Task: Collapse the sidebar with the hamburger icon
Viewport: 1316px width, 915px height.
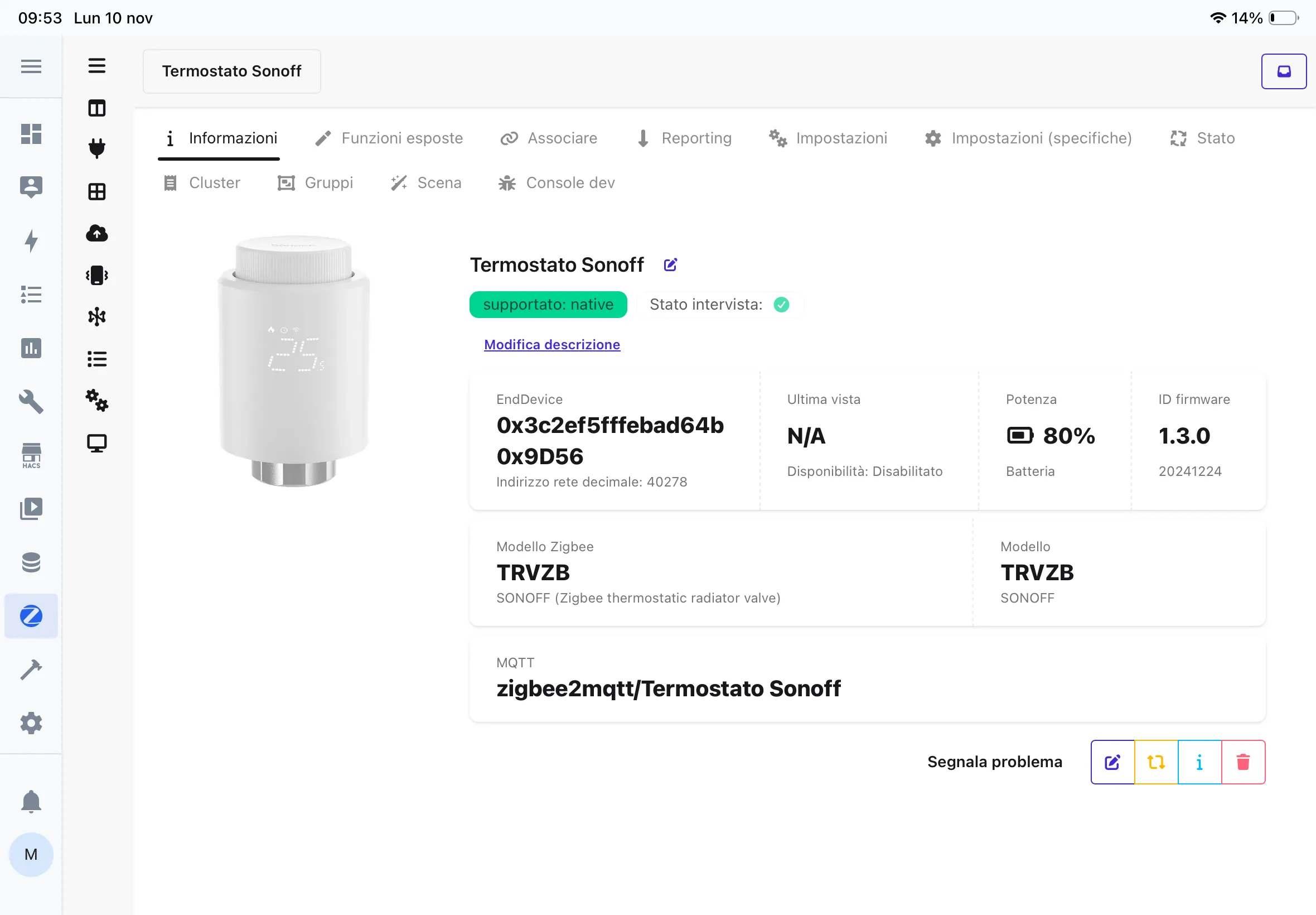Action: coord(31,66)
